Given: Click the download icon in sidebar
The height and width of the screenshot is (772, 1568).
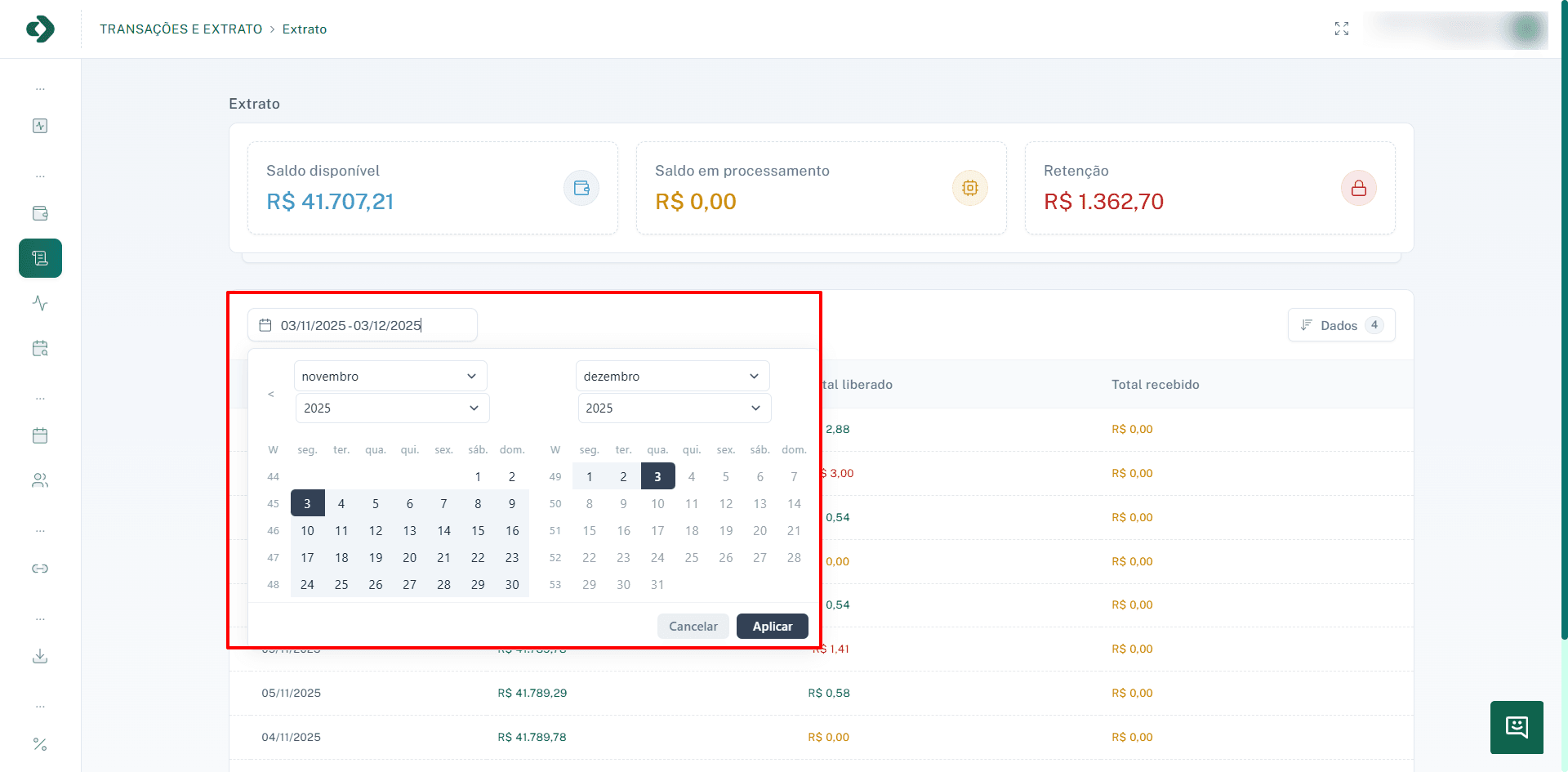Looking at the screenshot, I should (x=40, y=656).
